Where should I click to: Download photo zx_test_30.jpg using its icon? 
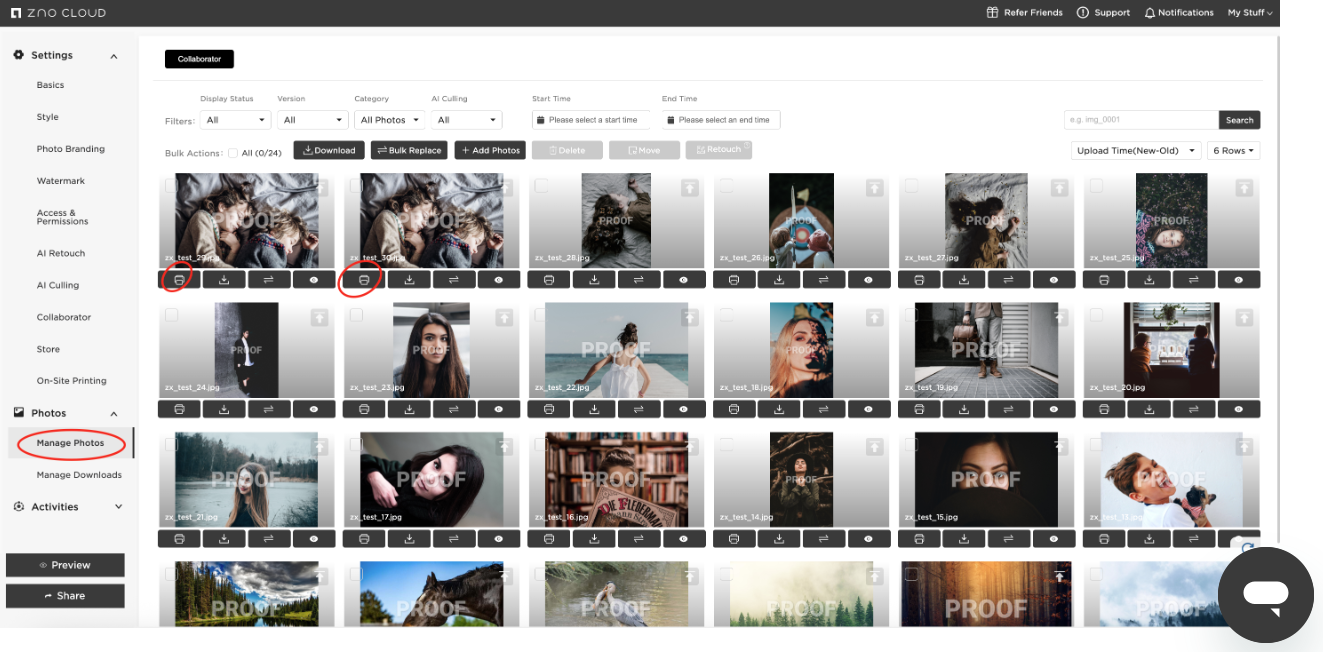pos(409,280)
